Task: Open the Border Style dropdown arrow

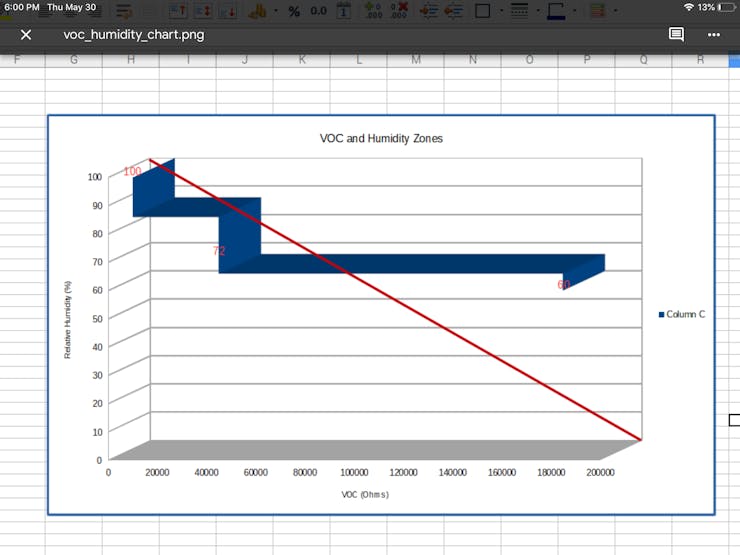Action: coord(538,10)
